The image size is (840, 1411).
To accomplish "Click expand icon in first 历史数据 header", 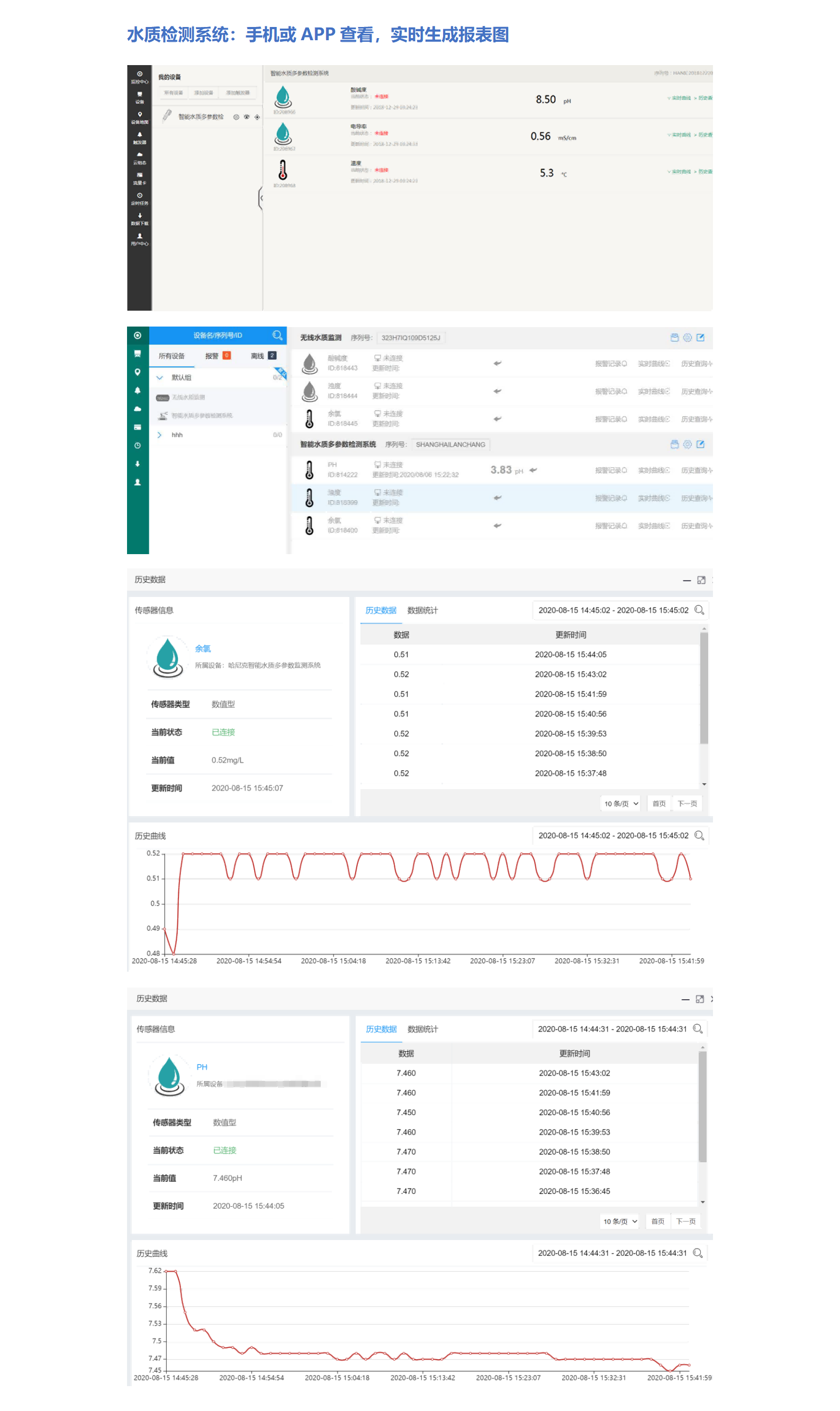I will tap(701, 580).
